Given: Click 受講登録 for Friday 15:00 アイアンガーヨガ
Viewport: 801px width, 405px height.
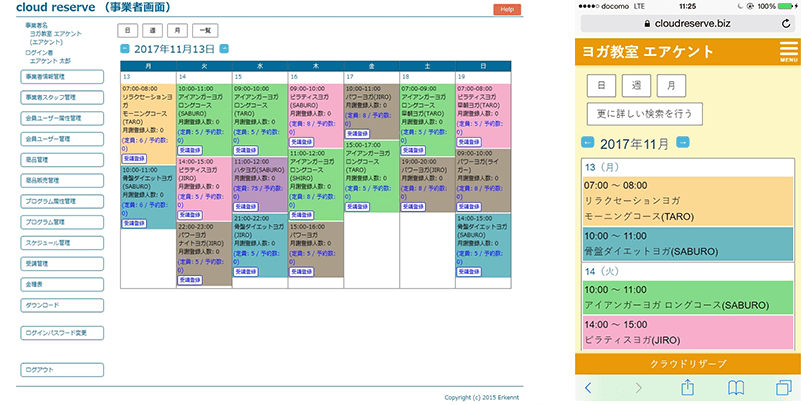Looking at the screenshot, I should [358, 206].
